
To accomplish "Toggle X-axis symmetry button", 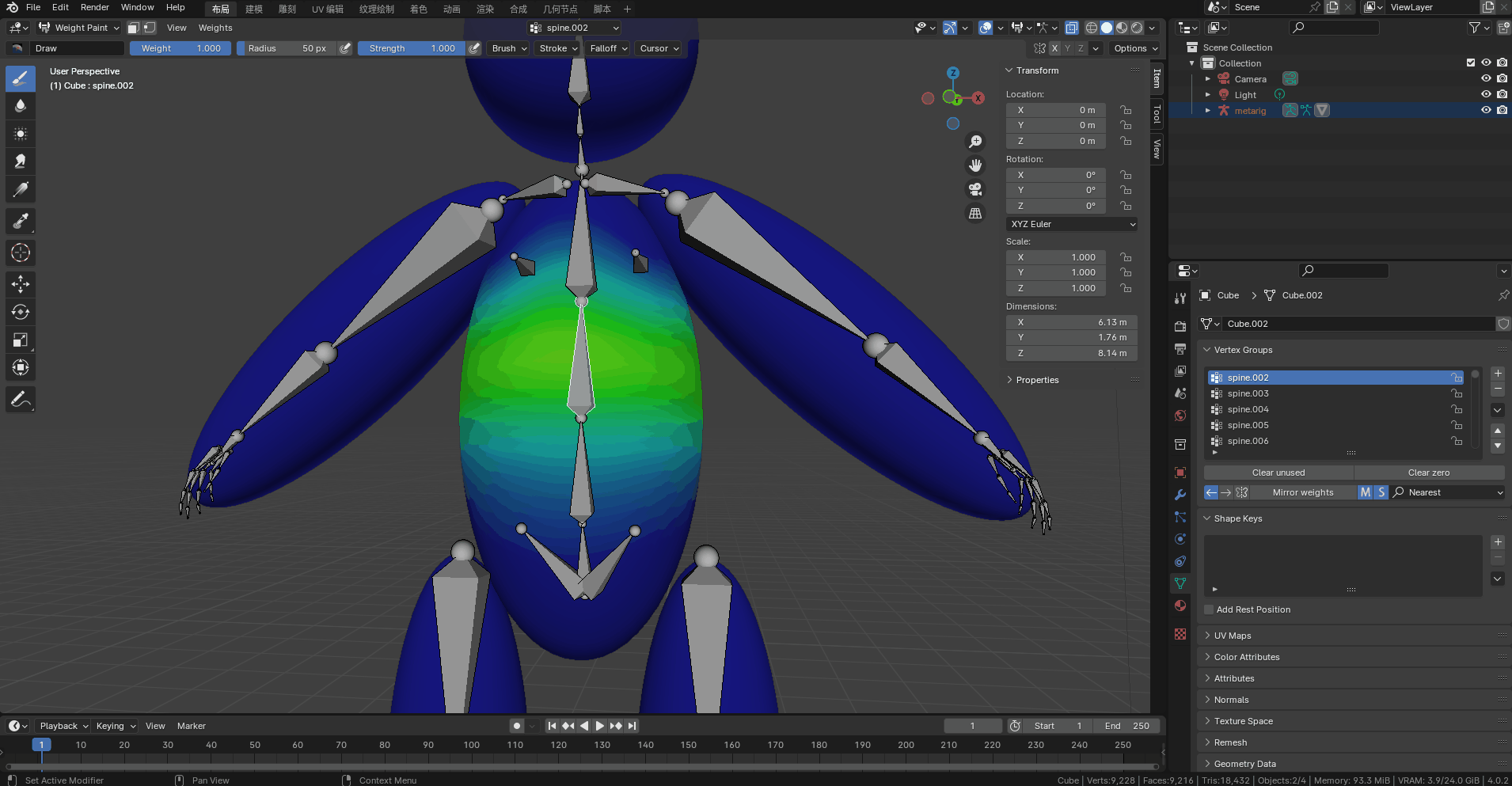I will pyautogui.click(x=1054, y=48).
